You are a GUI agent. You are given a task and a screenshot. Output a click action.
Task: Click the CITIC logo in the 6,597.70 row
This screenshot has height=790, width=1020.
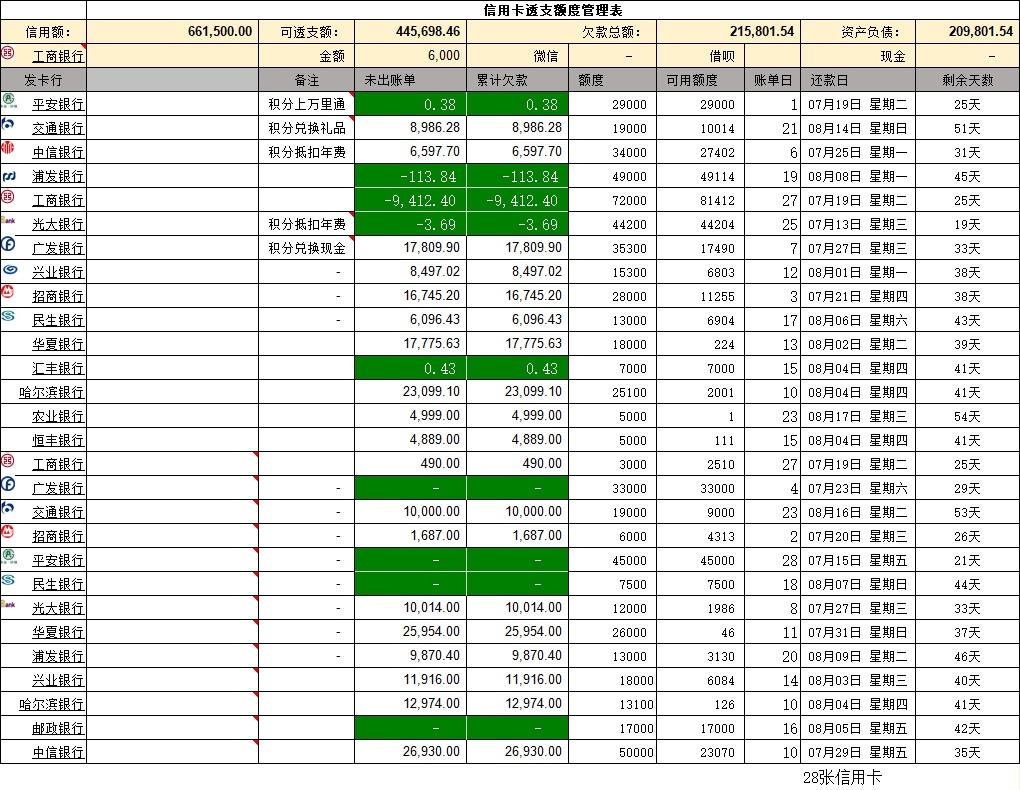(8, 148)
